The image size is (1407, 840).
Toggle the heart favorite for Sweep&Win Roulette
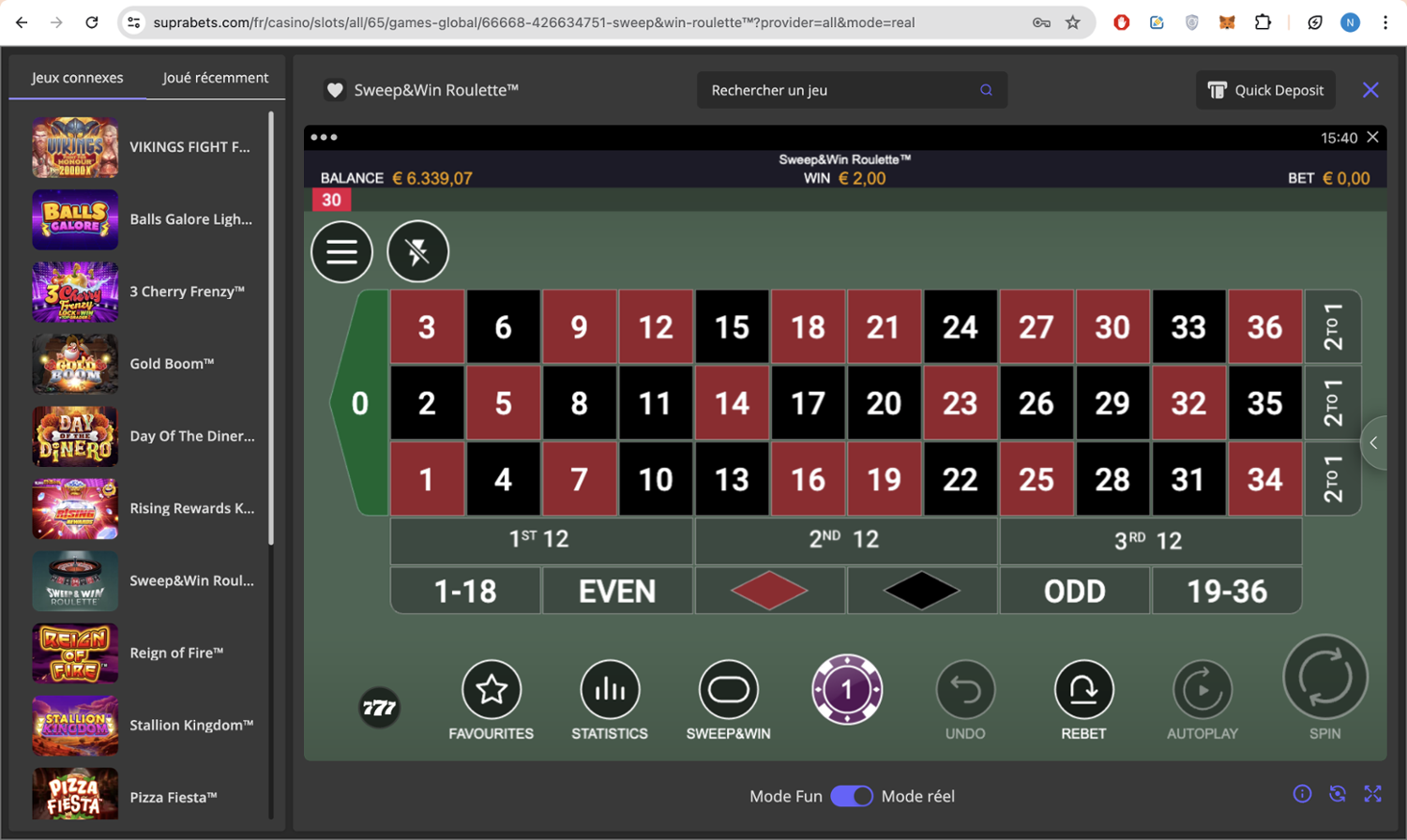coord(335,90)
